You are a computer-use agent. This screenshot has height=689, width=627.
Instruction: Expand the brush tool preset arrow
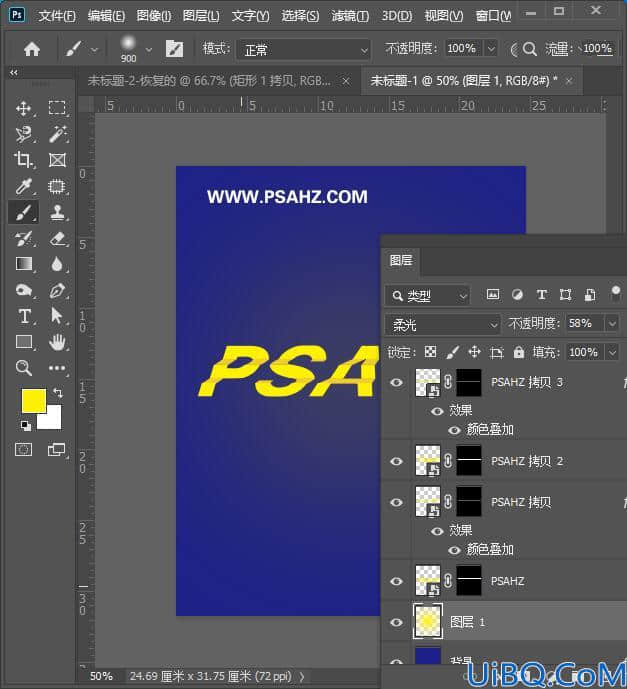tap(94, 50)
